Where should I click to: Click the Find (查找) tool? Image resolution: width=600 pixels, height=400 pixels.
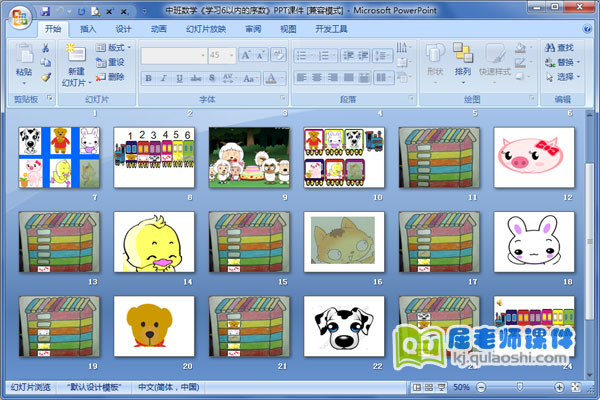point(561,47)
